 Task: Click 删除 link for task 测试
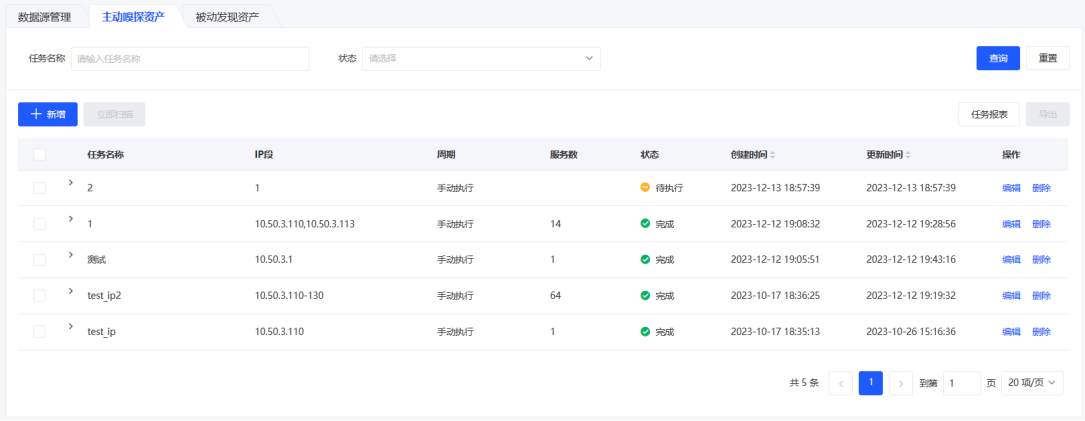point(1041,260)
